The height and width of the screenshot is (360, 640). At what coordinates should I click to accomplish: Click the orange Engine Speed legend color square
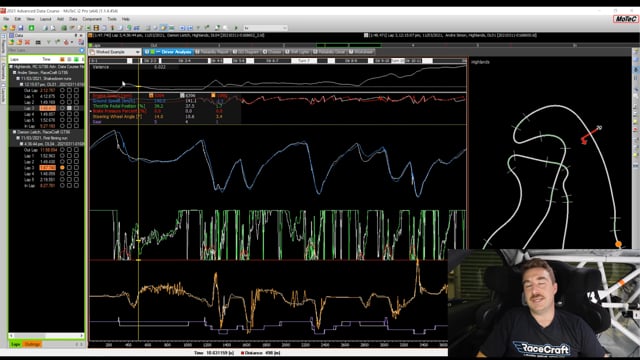pos(151,96)
